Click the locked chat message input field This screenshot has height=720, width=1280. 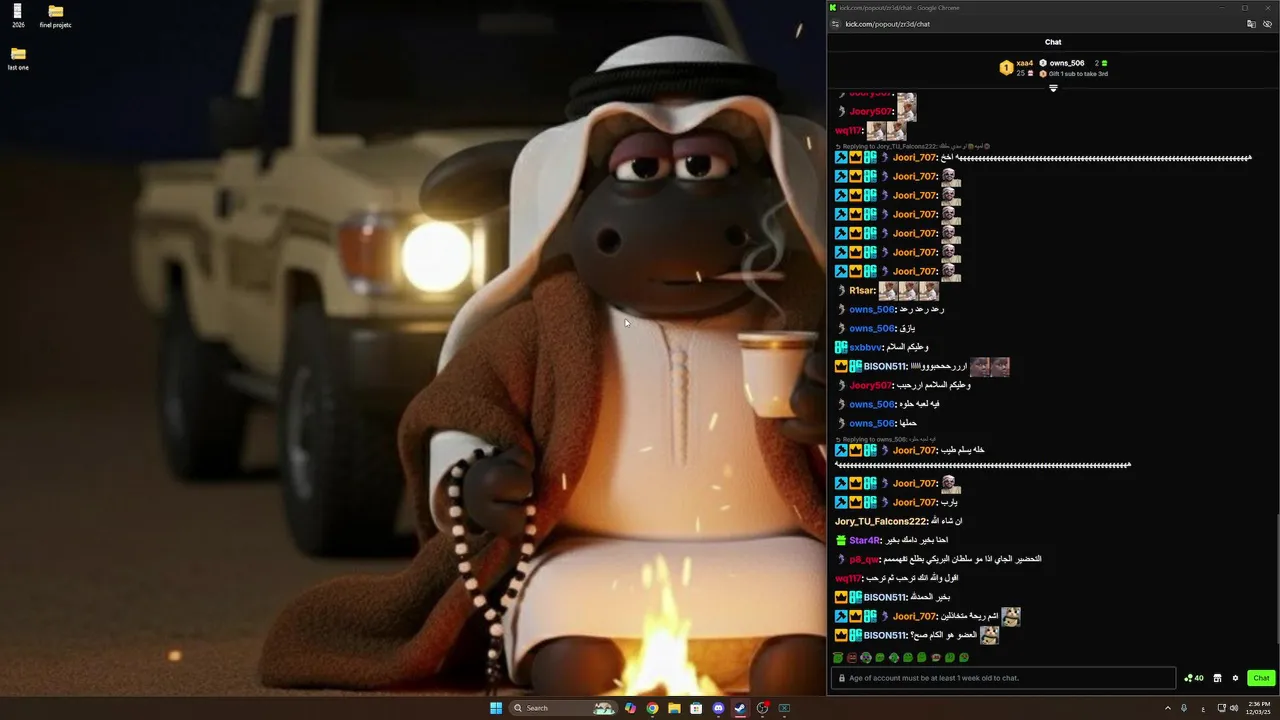pyautogui.click(x=1003, y=678)
